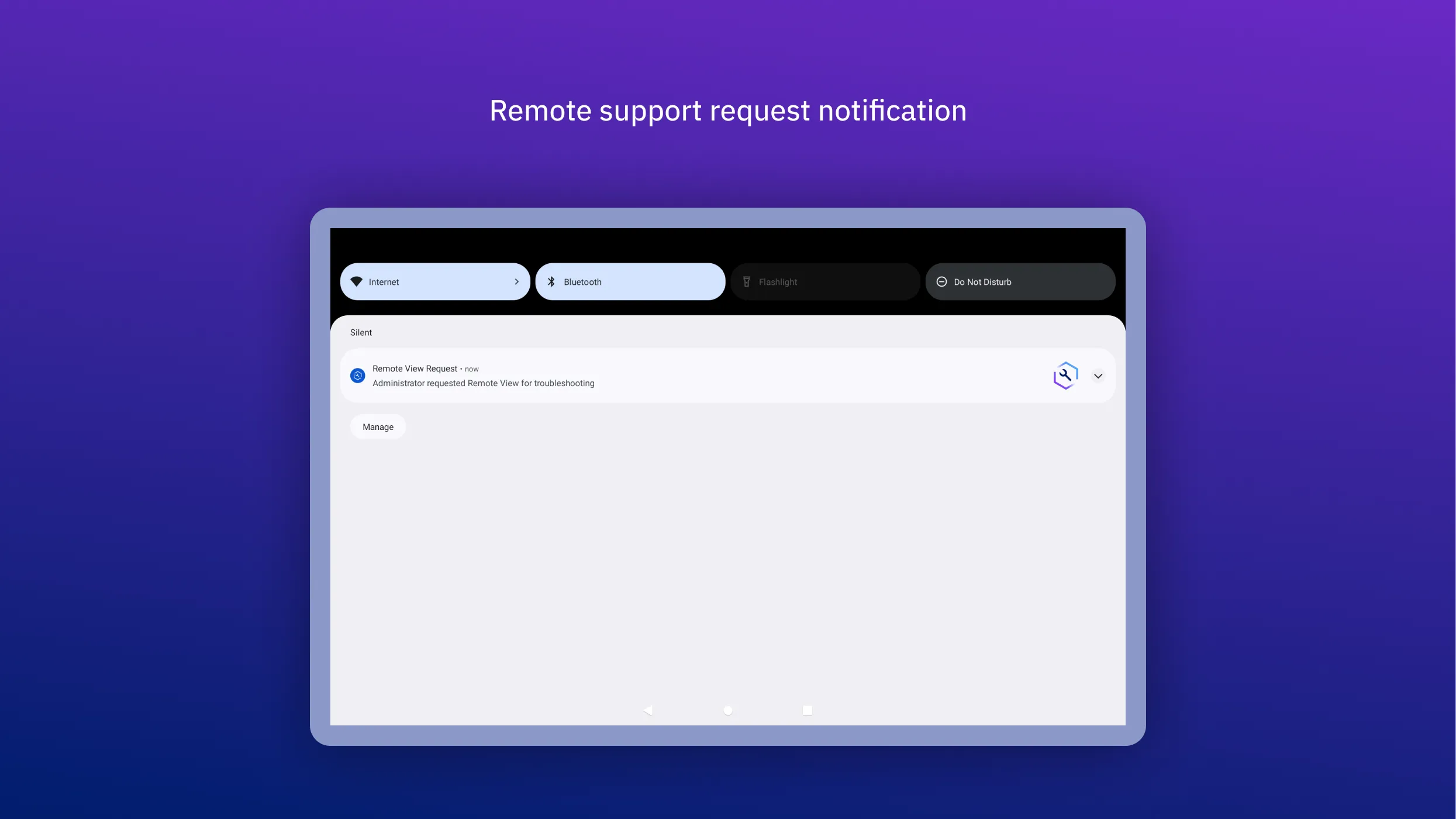Screen dimensions: 1456x819
Task: Click the 'Silent' section header
Action: point(361,332)
